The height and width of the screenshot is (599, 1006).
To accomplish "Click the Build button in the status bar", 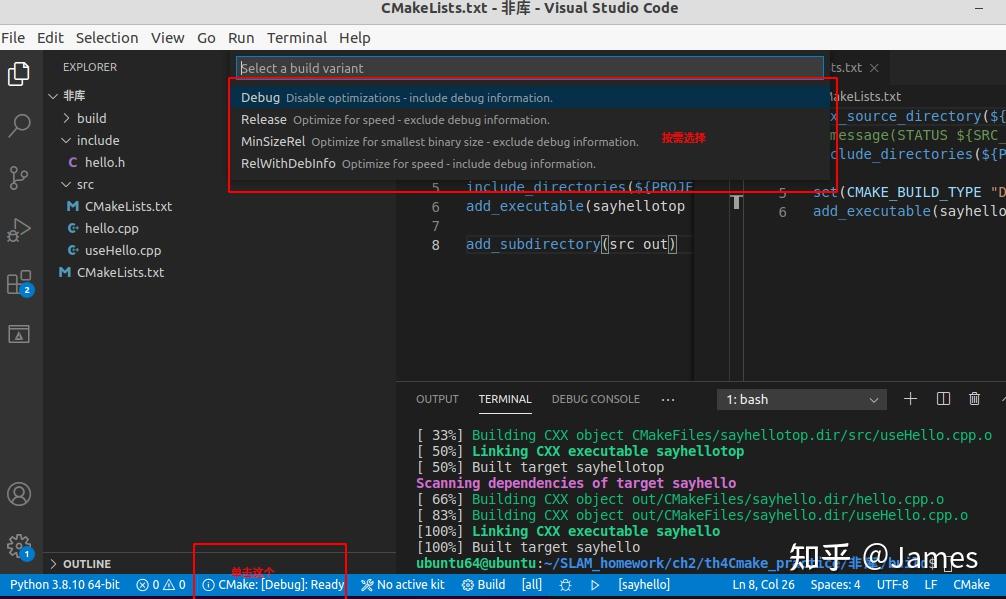I will click(484, 584).
